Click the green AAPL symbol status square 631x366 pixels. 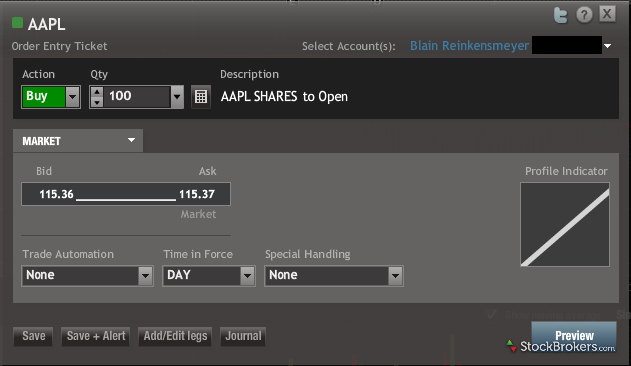pos(17,23)
